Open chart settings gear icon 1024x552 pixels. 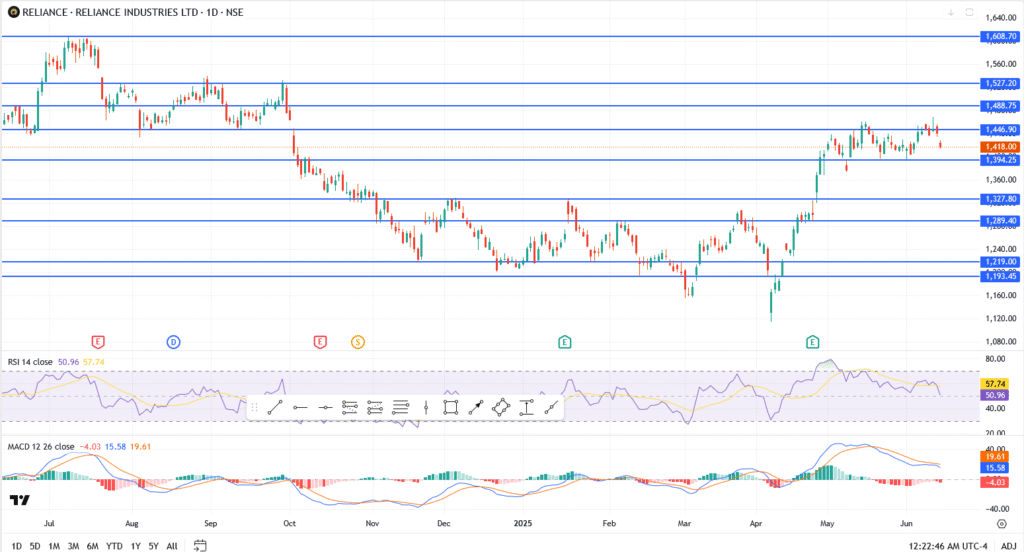click(x=1001, y=522)
